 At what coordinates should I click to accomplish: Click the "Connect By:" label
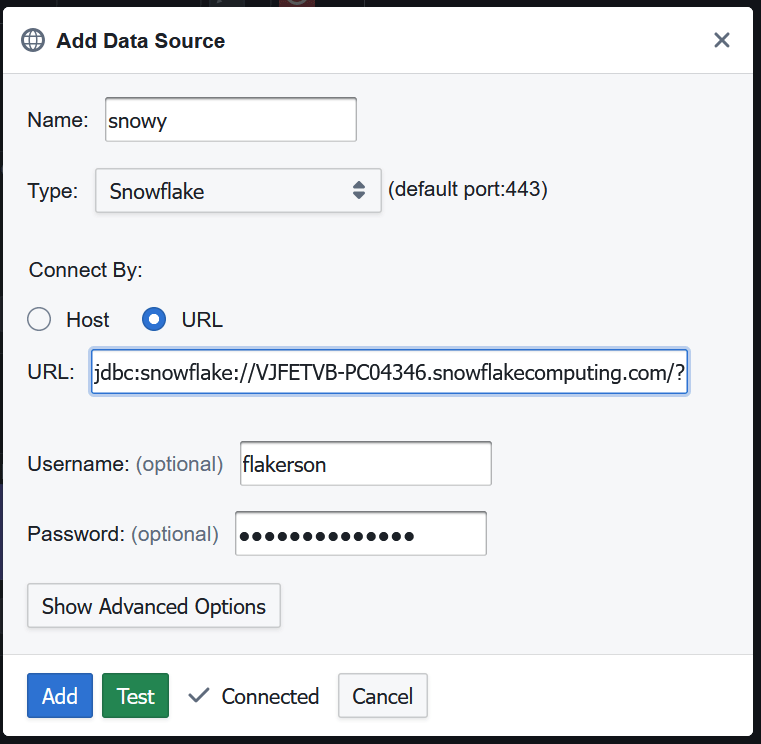[86, 271]
